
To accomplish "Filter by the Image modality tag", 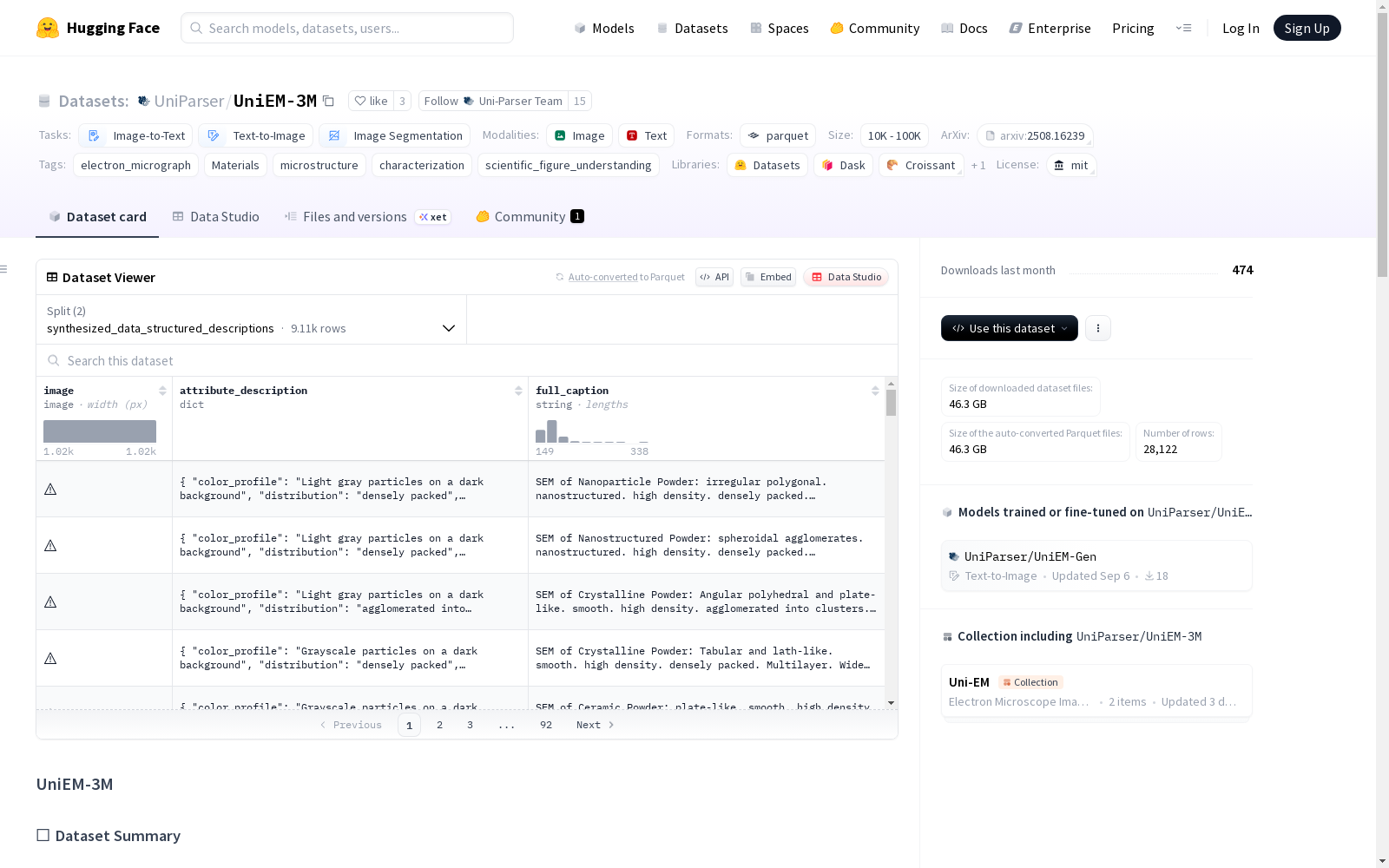I will click(x=580, y=135).
